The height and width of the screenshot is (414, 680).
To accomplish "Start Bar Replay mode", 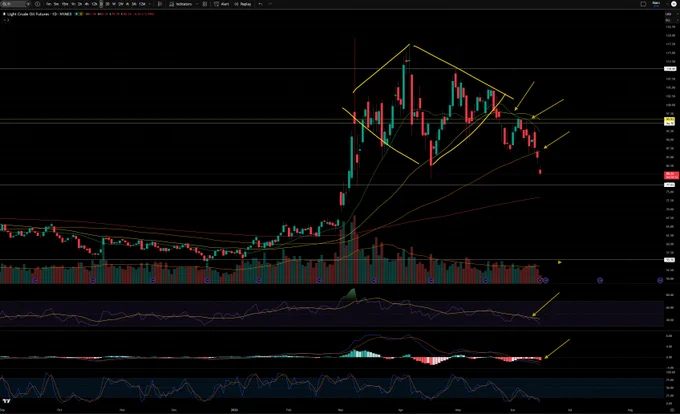I will pyautogui.click(x=242, y=4).
